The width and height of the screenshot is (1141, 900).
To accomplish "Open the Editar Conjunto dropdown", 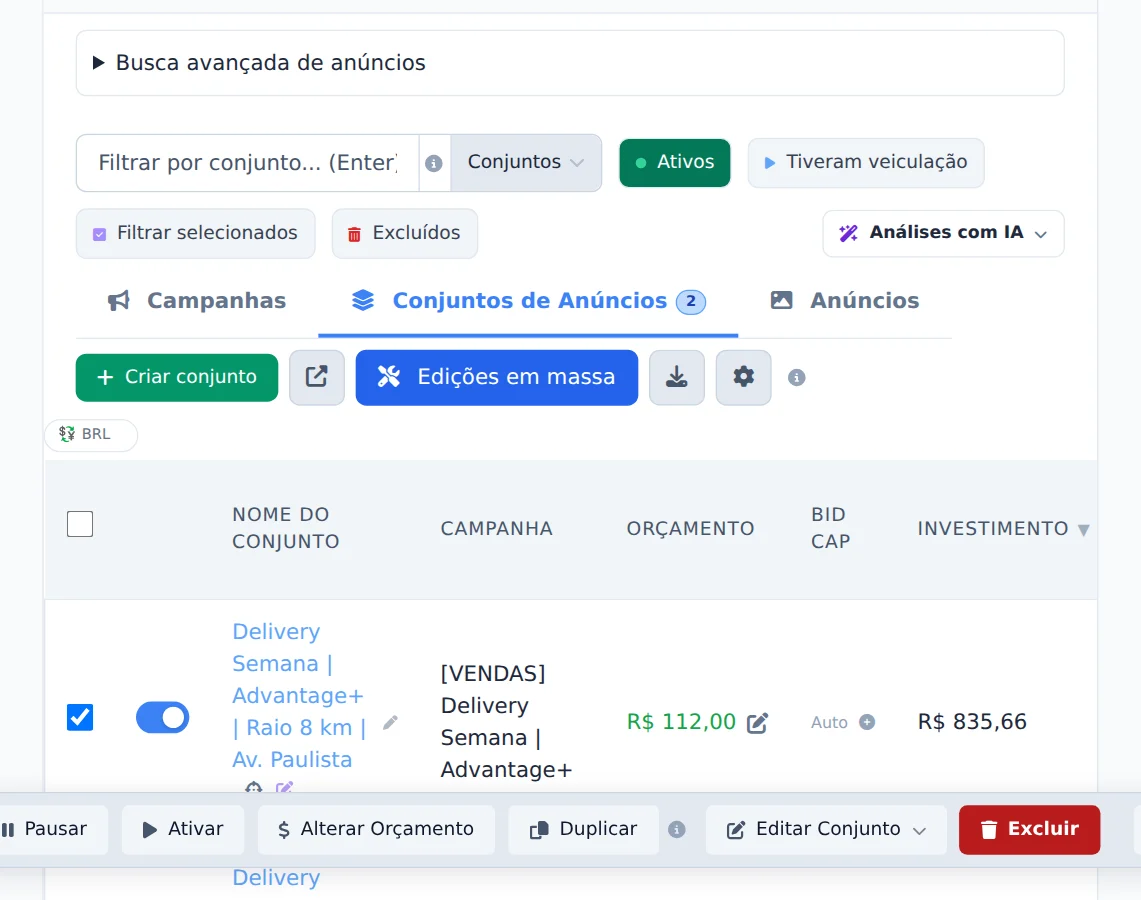I will pos(826,829).
